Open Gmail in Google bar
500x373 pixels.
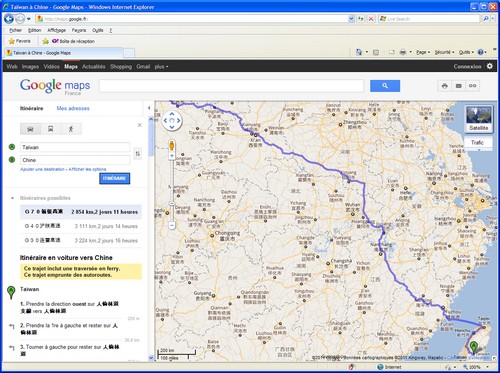tap(143, 66)
